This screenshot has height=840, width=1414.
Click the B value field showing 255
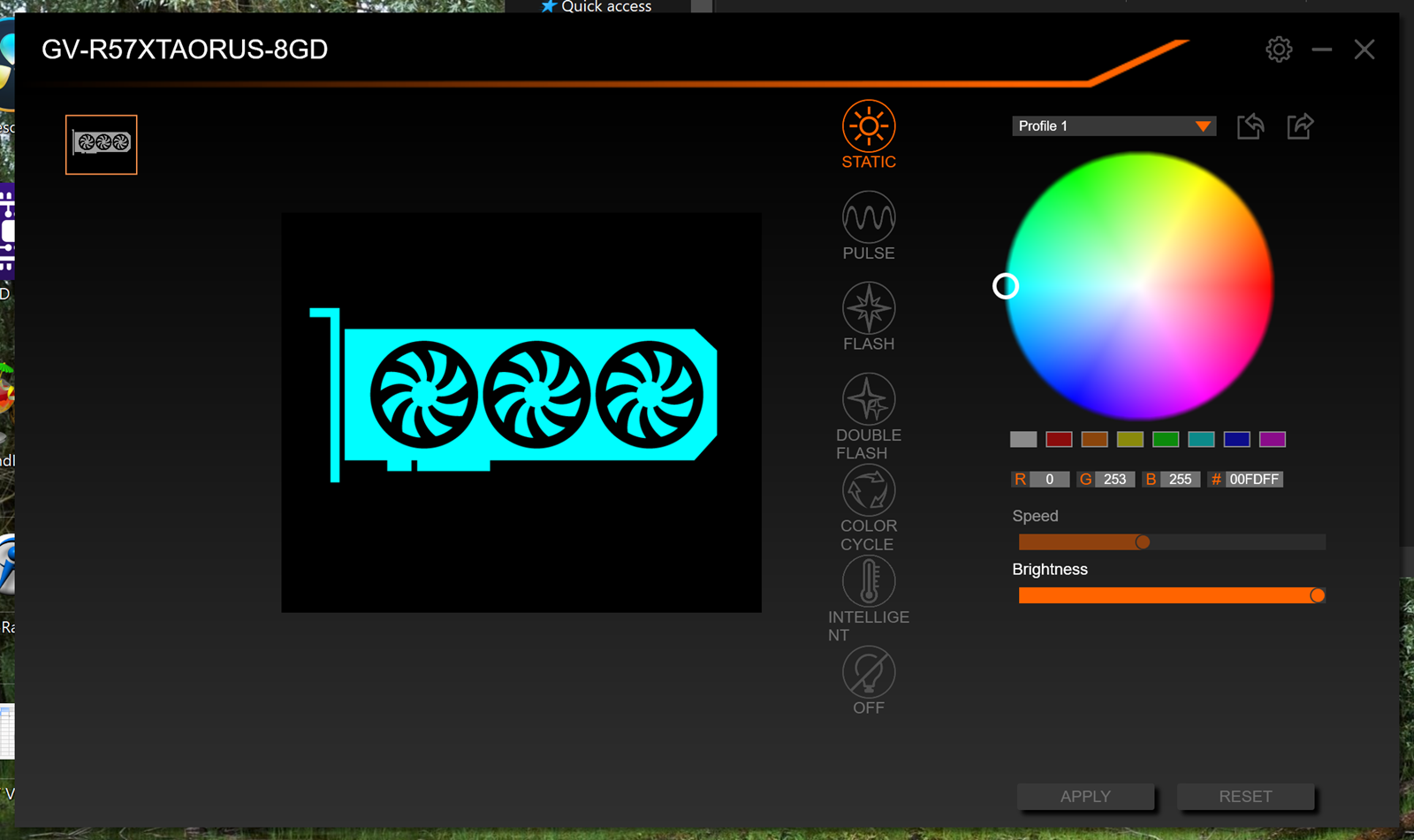pos(1181,479)
